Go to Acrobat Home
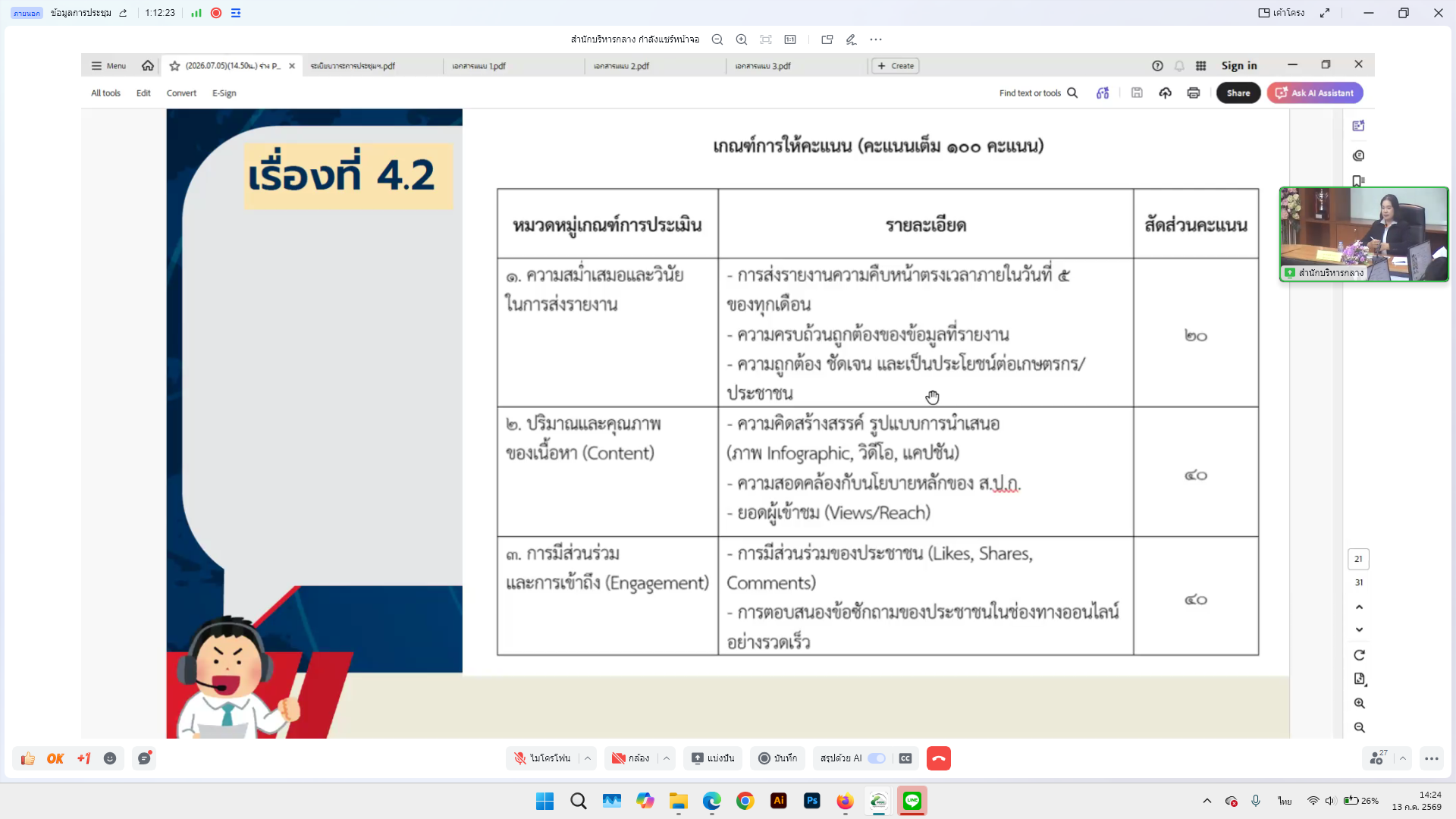The image size is (1456, 819). point(148,66)
